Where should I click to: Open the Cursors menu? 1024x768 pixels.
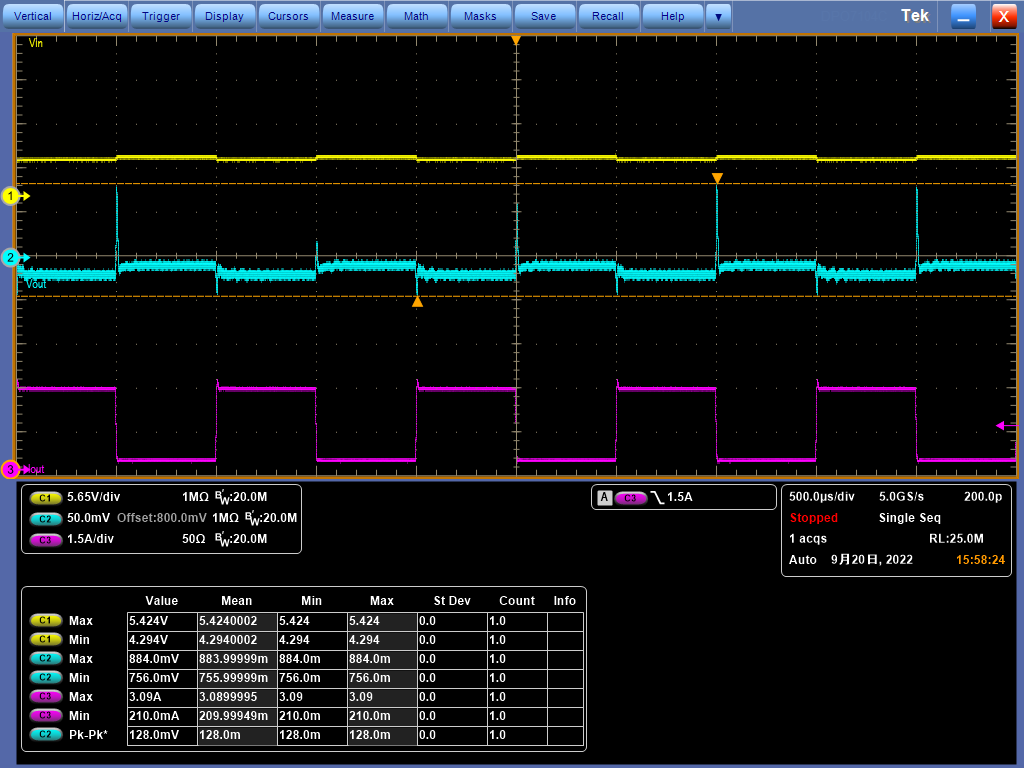pyautogui.click(x=289, y=16)
